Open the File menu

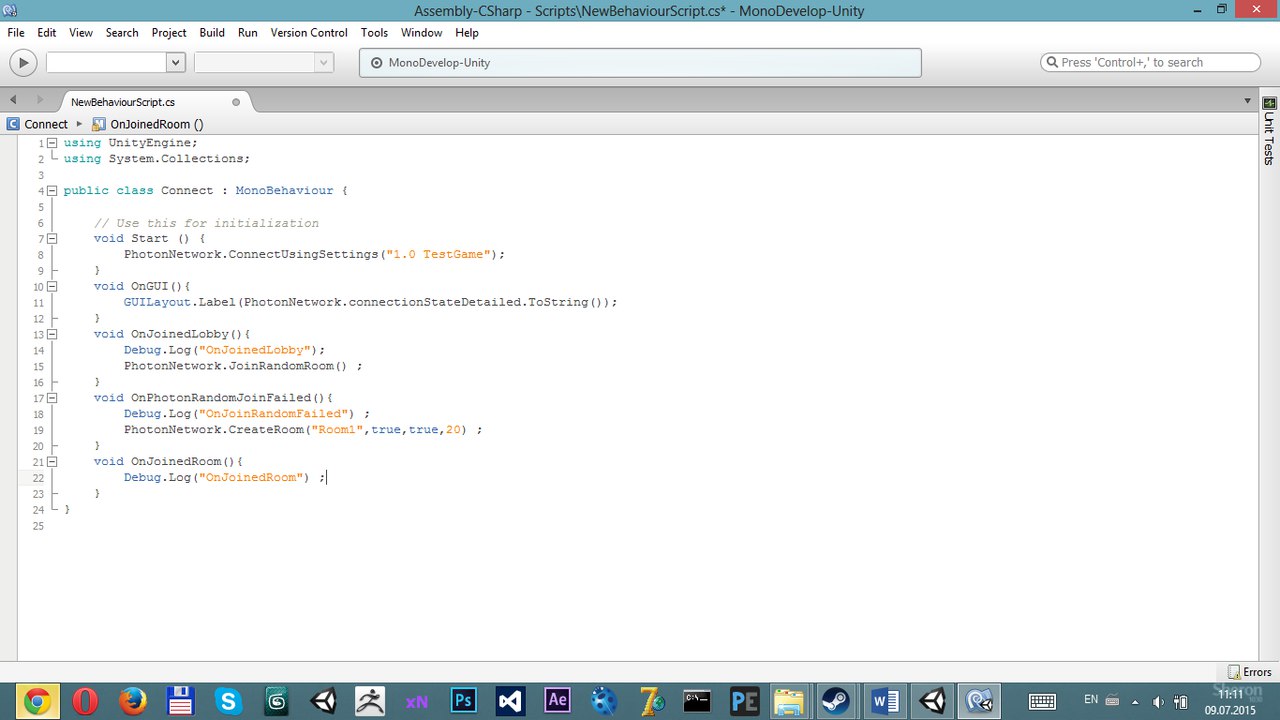tap(16, 33)
